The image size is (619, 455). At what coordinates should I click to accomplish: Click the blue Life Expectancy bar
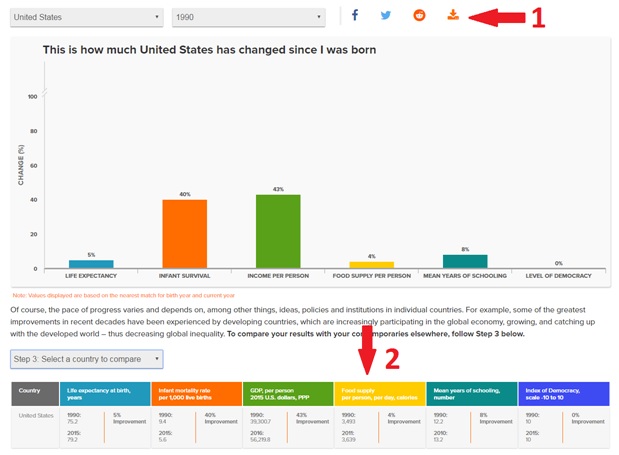(91, 264)
